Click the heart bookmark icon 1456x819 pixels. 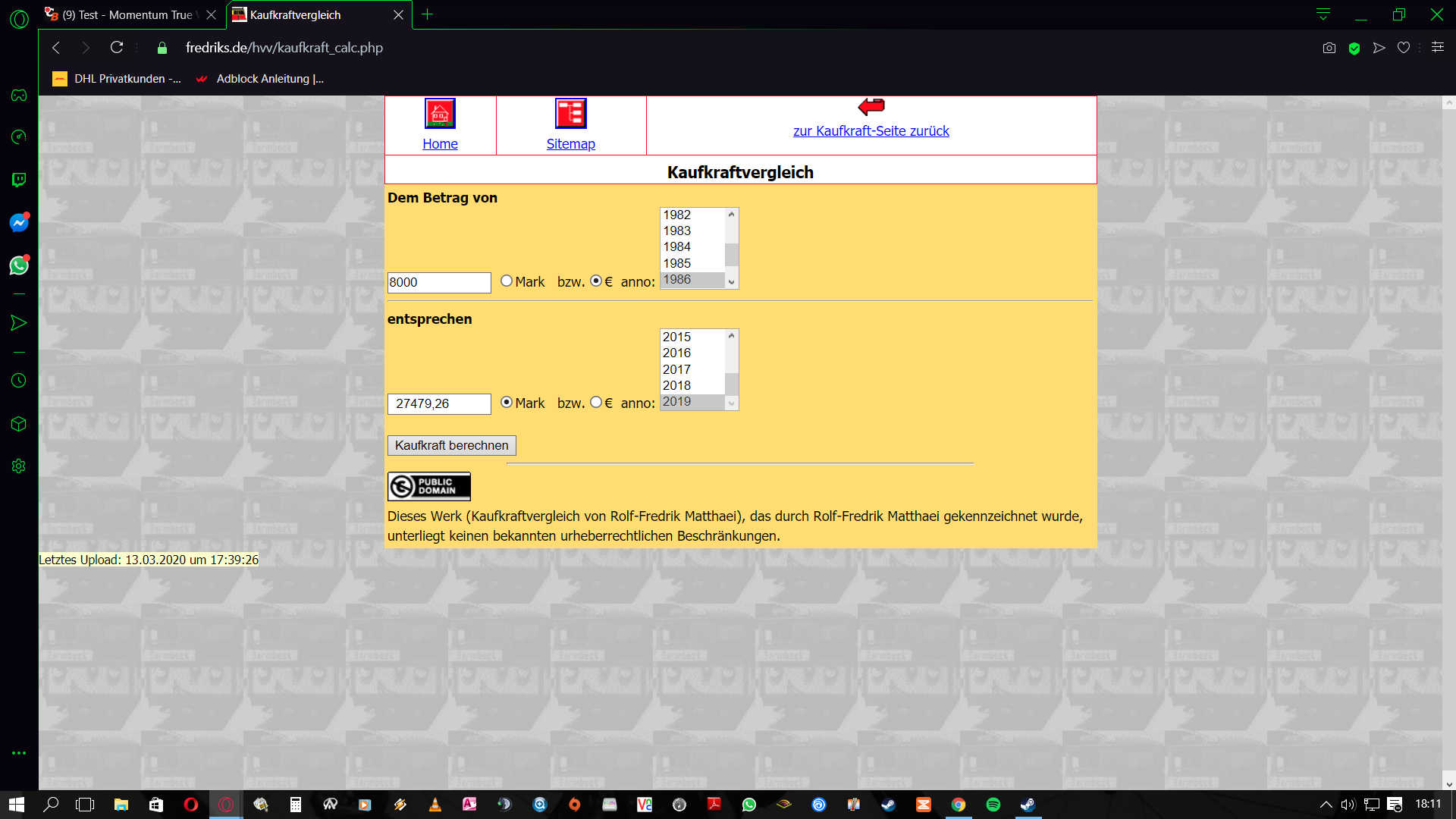1404,48
